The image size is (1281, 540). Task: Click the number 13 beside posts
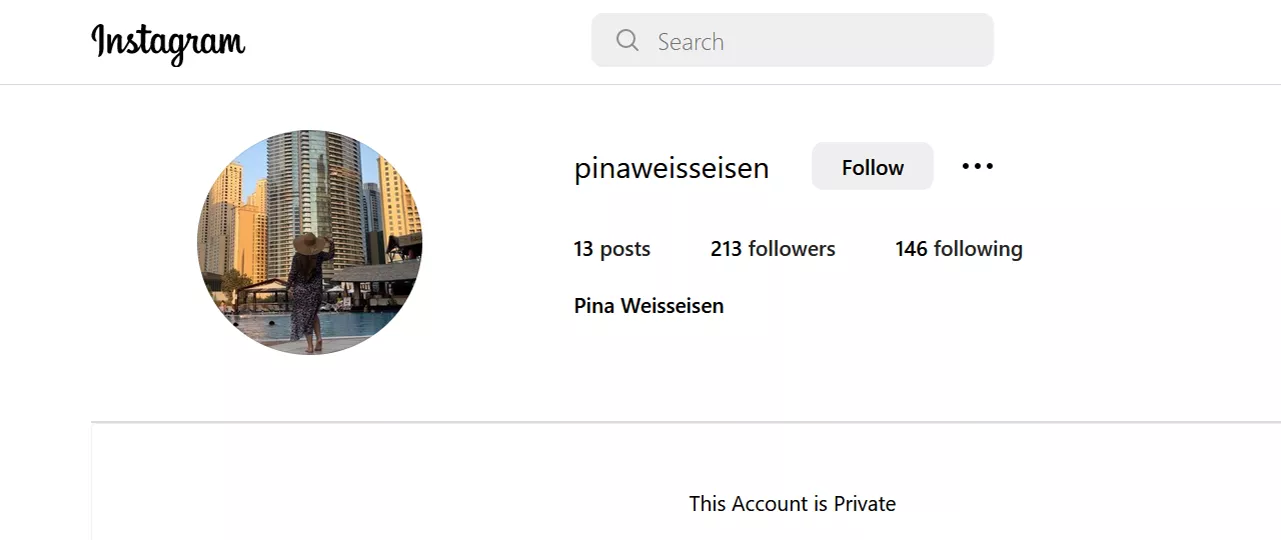583,249
